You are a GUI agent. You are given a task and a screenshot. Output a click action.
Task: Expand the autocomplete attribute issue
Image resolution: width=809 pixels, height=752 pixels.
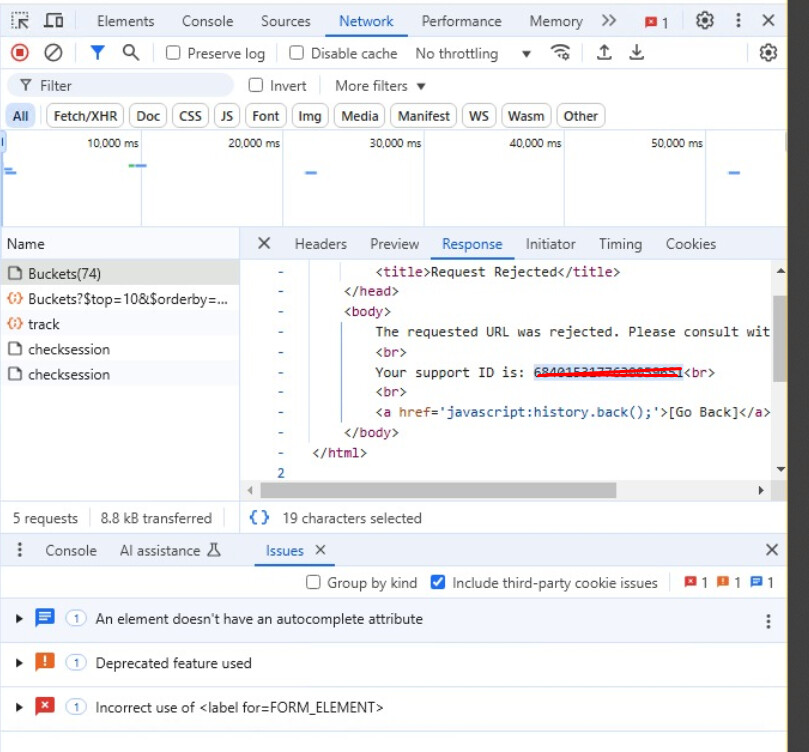pyautogui.click(x=19, y=618)
